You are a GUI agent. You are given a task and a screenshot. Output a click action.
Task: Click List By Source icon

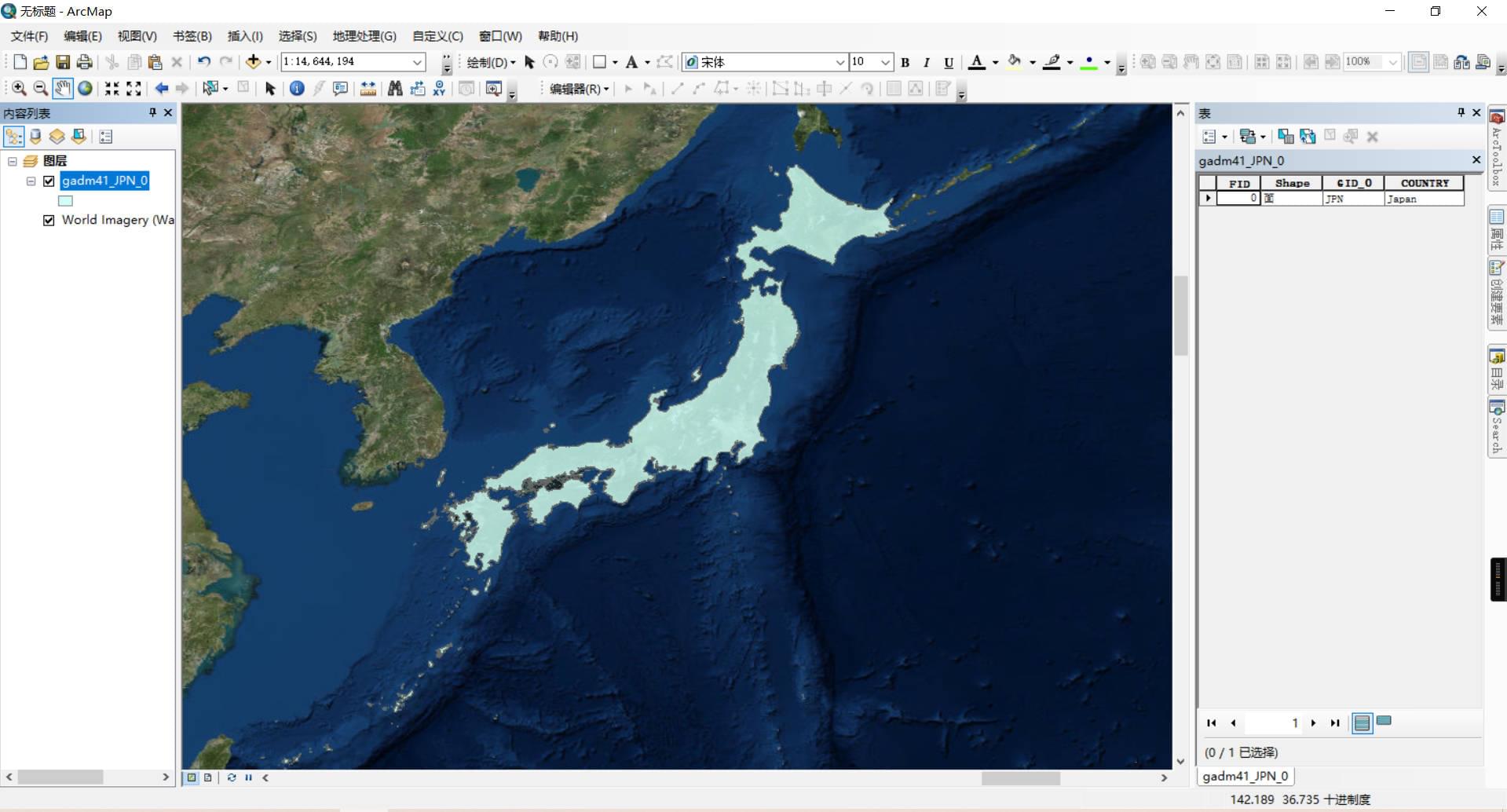(x=35, y=137)
